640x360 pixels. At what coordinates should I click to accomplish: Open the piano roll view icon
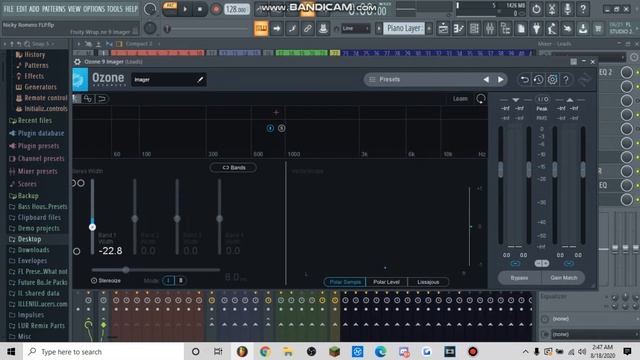(x=458, y=29)
